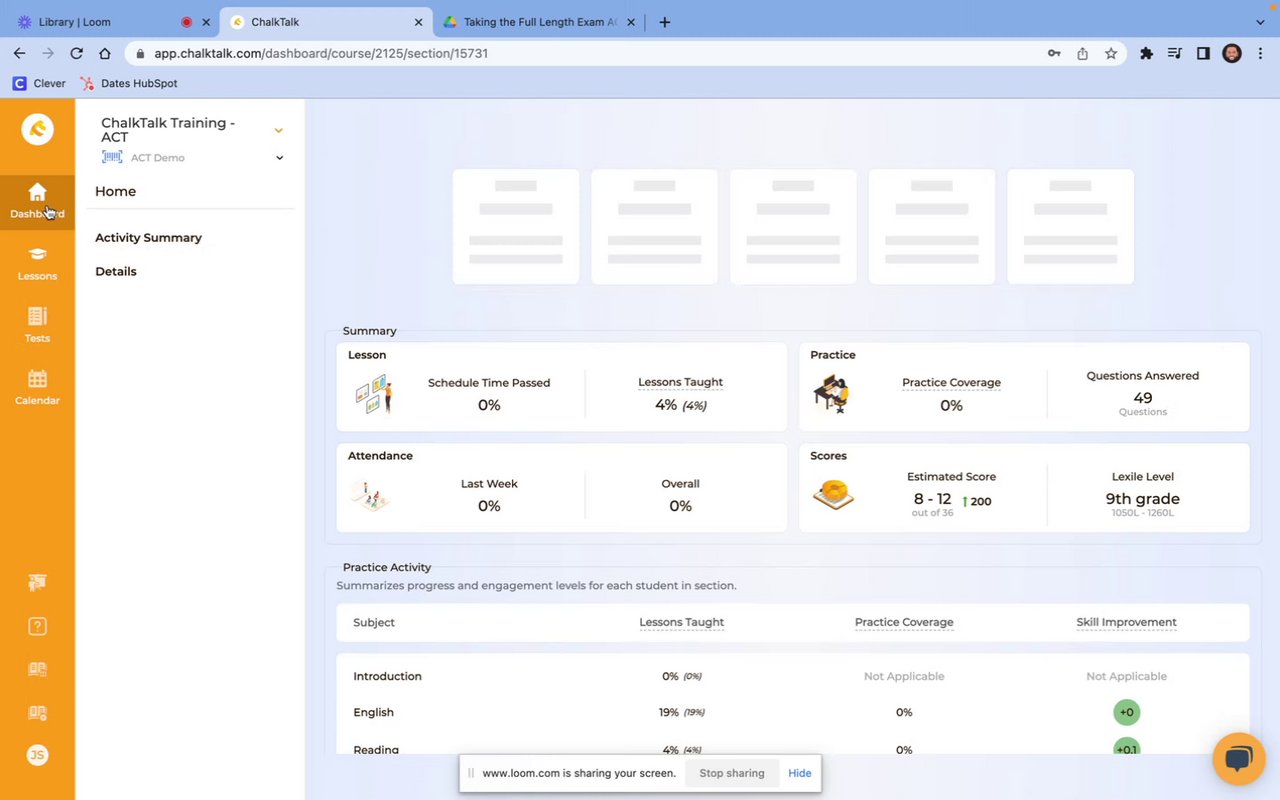1280x800 pixels.
Task: Click the first loading placeholder card
Action: [x=516, y=227]
